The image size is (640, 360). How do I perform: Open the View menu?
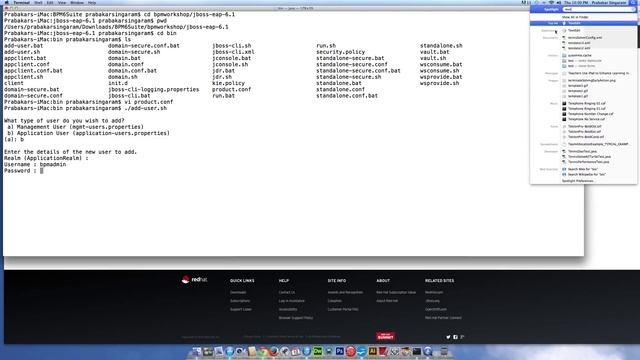[62, 2]
